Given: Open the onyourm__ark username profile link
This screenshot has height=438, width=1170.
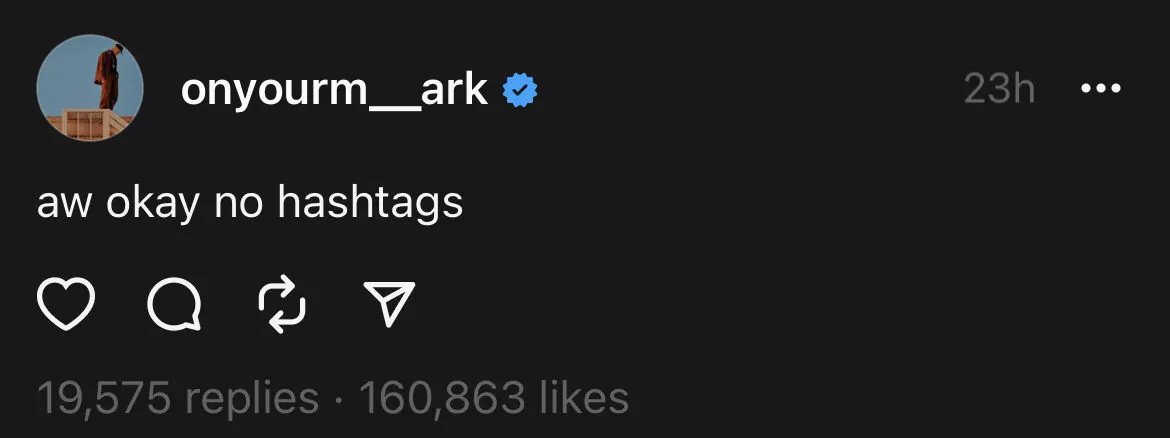Looking at the screenshot, I should pos(334,91).
